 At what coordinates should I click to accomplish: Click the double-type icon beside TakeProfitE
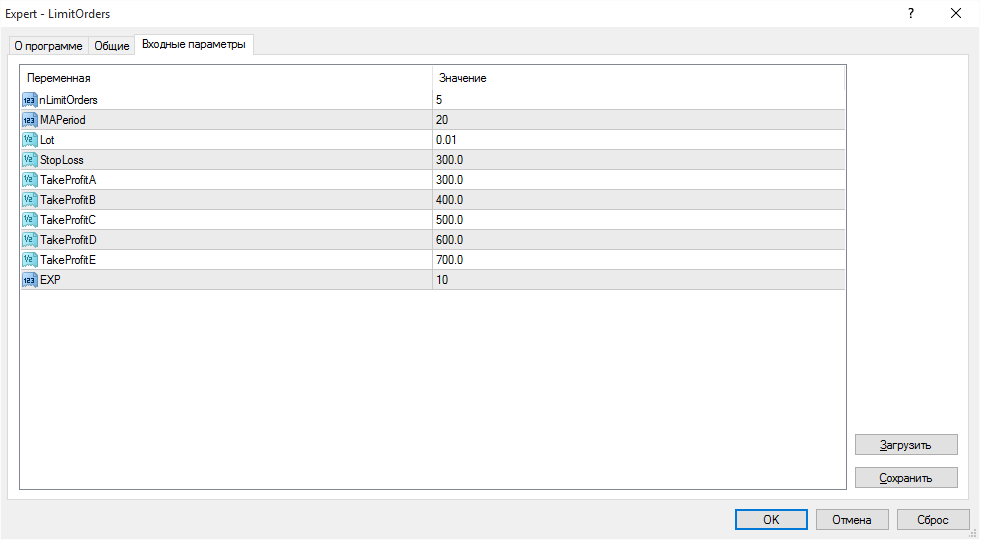[29, 260]
